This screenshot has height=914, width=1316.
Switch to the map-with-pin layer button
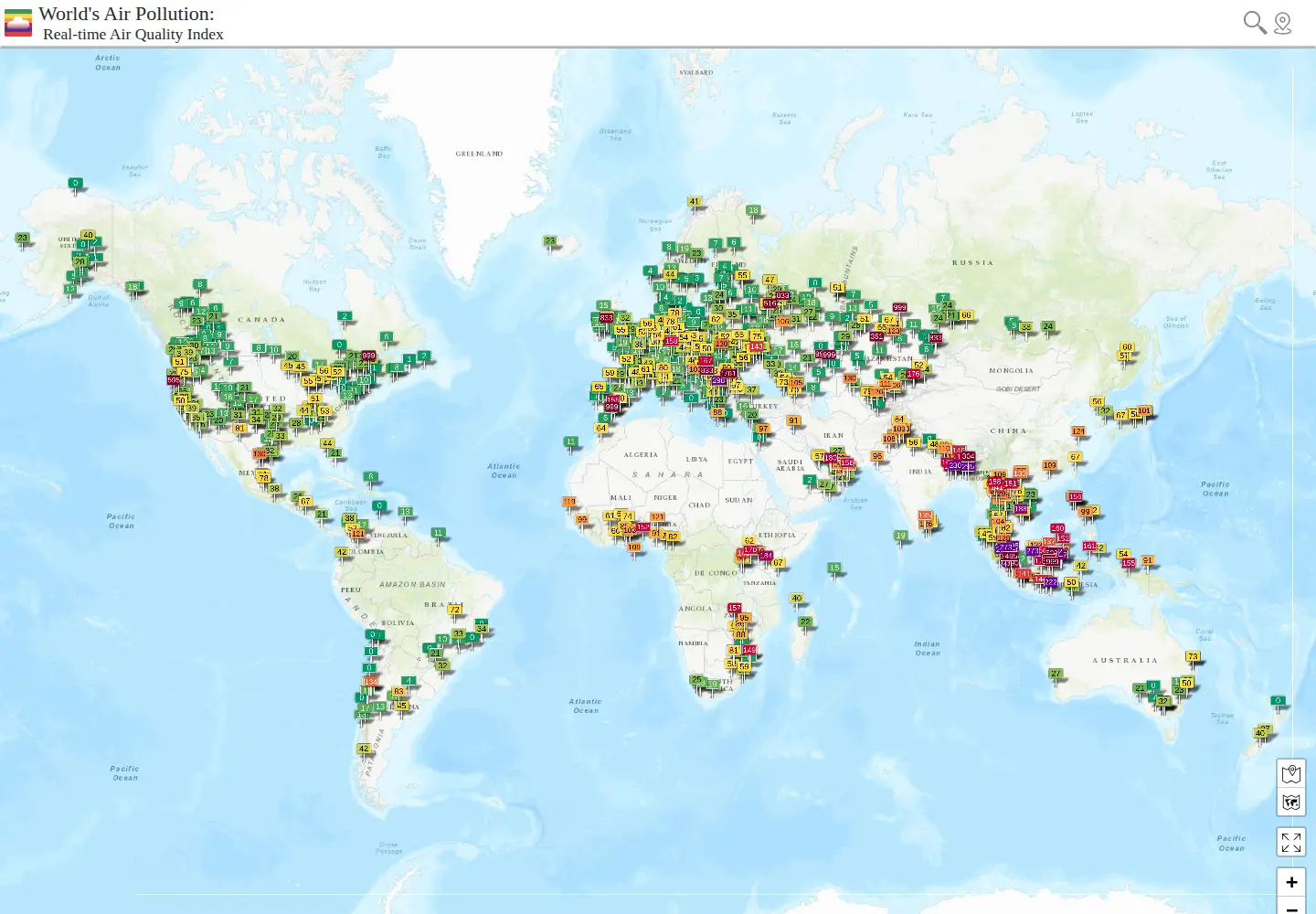tap(1290, 773)
